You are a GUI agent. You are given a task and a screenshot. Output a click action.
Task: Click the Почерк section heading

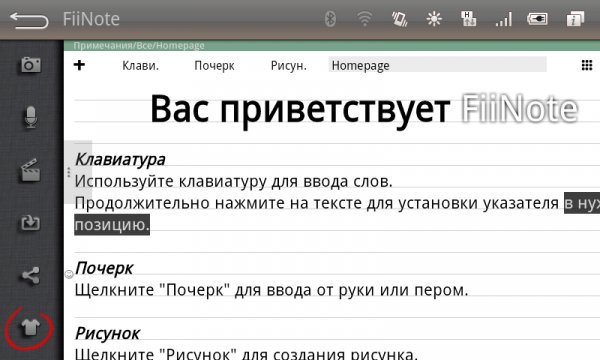click(104, 269)
